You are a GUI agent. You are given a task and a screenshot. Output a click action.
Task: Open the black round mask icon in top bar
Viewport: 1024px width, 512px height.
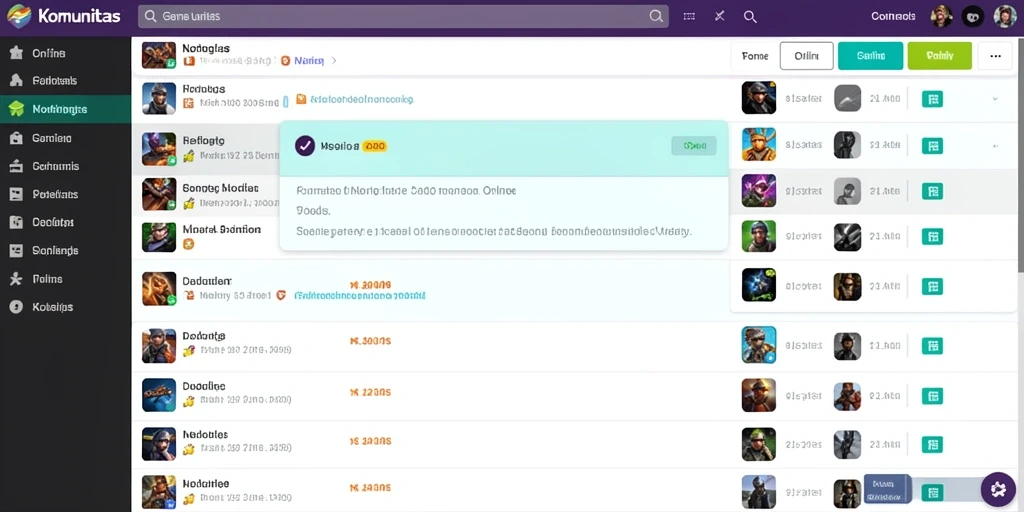click(973, 17)
